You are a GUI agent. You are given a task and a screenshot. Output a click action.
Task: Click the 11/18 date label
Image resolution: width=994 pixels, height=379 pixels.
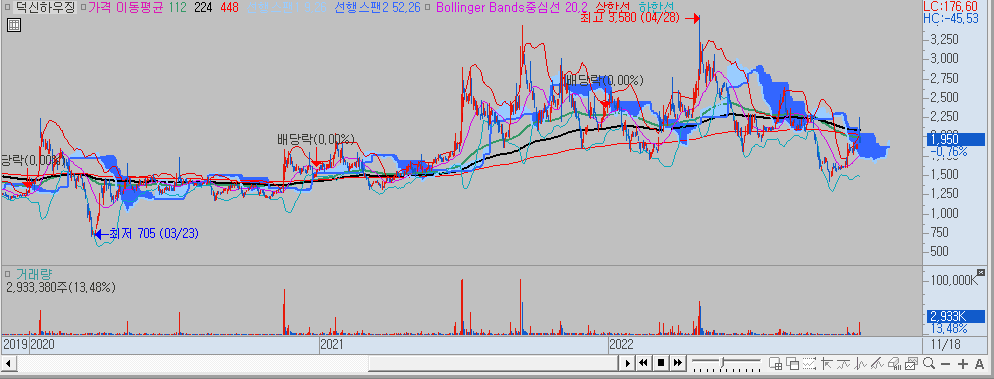(x=945, y=344)
